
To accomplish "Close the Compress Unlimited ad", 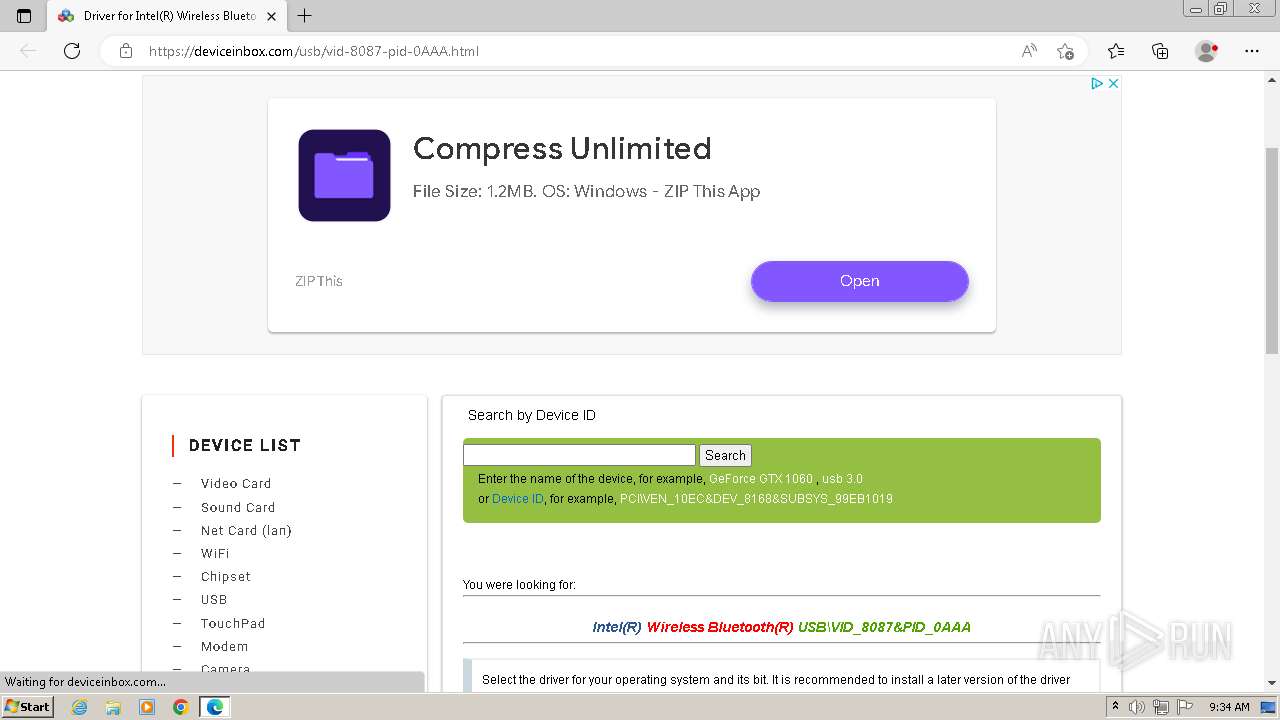I will tap(1113, 83).
